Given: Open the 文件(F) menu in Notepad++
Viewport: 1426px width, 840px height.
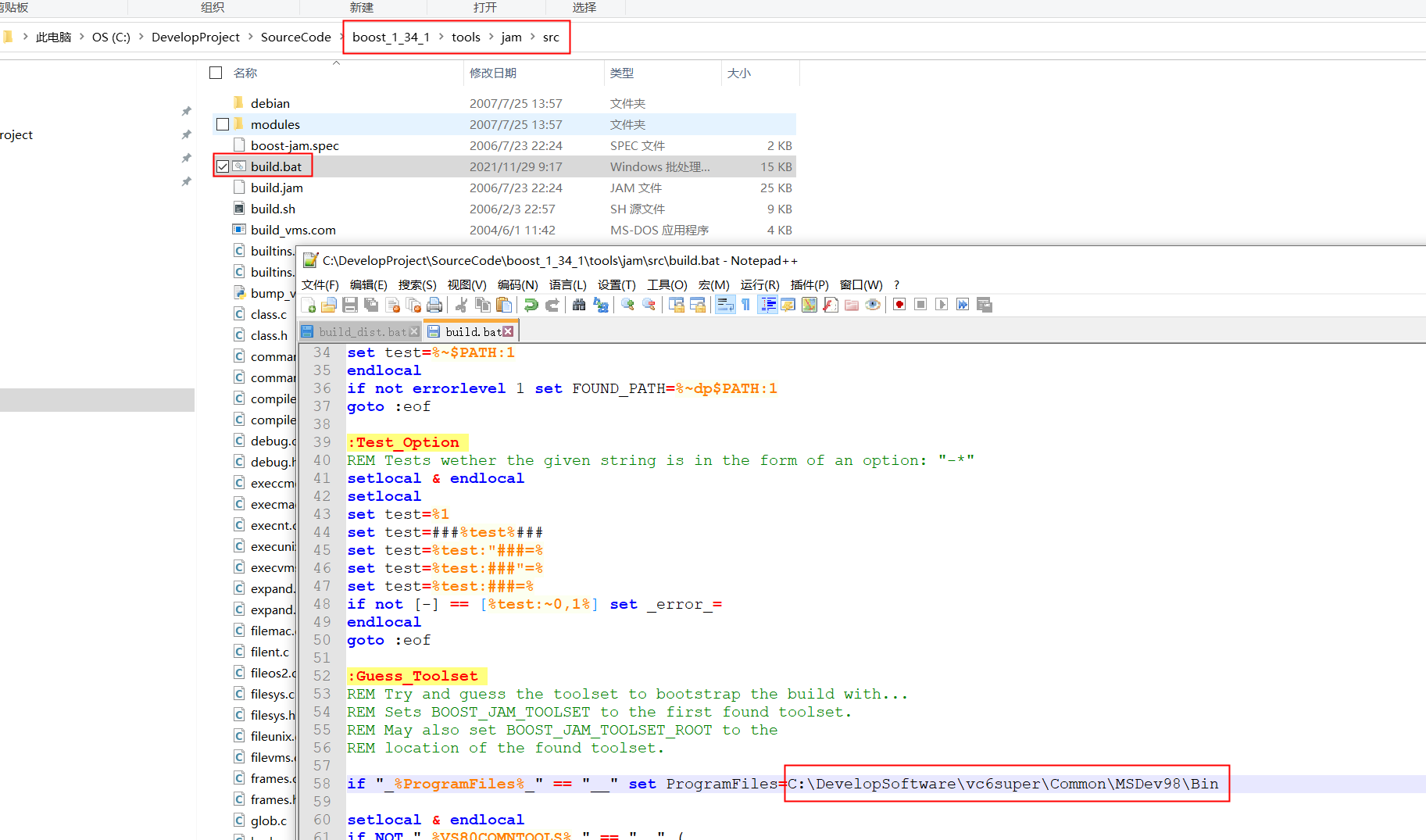Looking at the screenshot, I should (320, 284).
